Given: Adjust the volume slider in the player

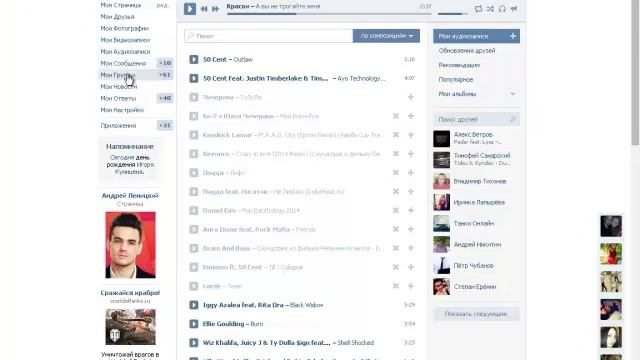Looking at the screenshot, I should click(453, 14).
